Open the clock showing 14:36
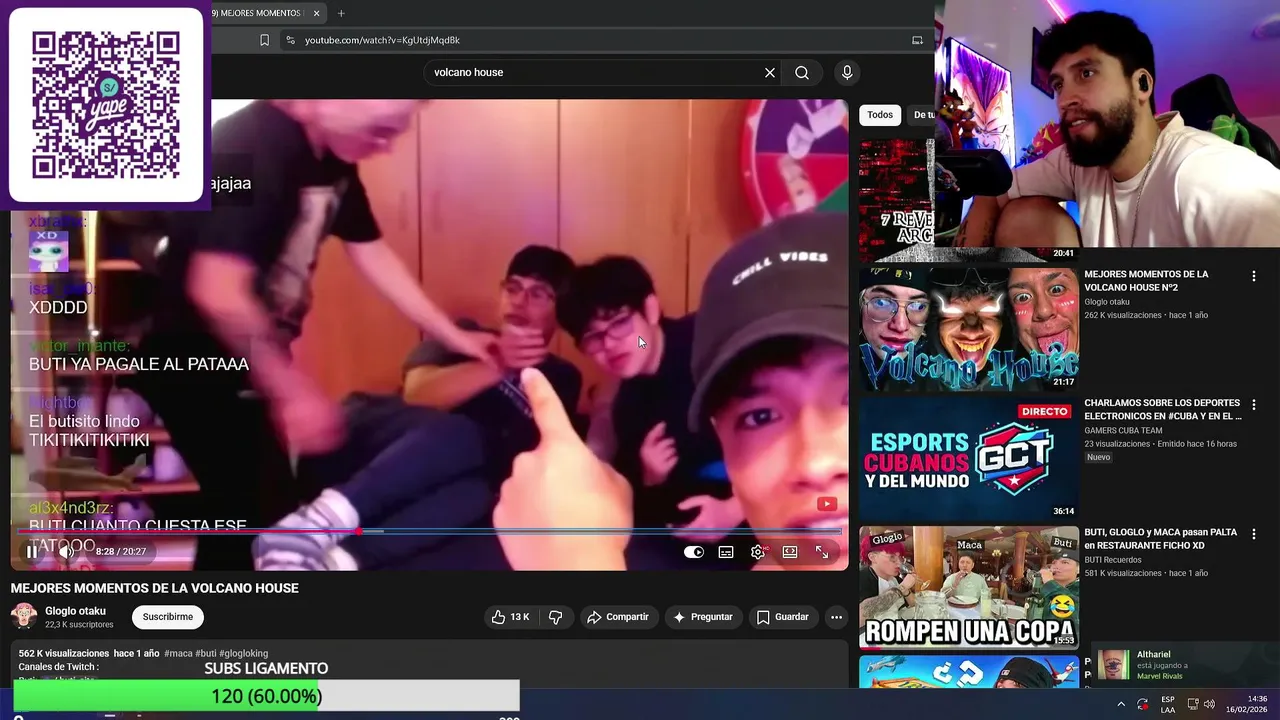The width and height of the screenshot is (1280, 720). [x=1247, y=704]
